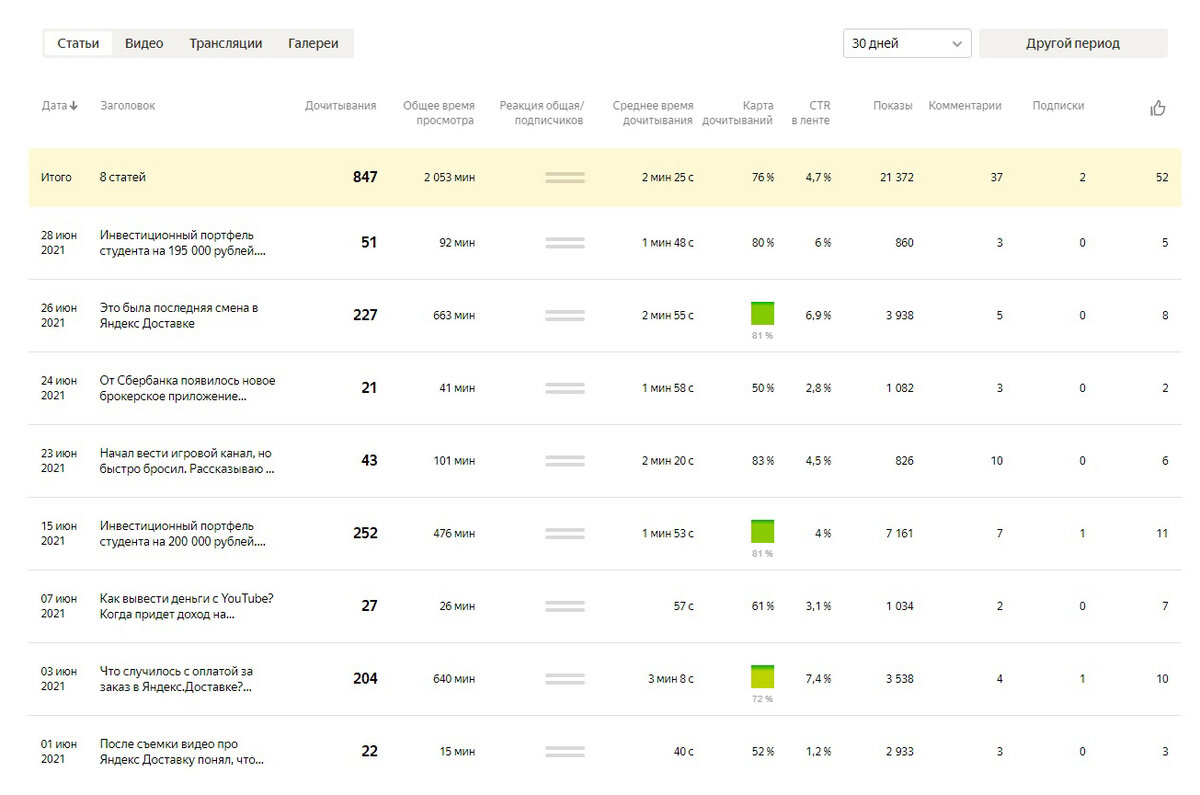The image size is (1200, 795).
Task: Click green read-map swatch for 15 июн article
Action: 762,531
